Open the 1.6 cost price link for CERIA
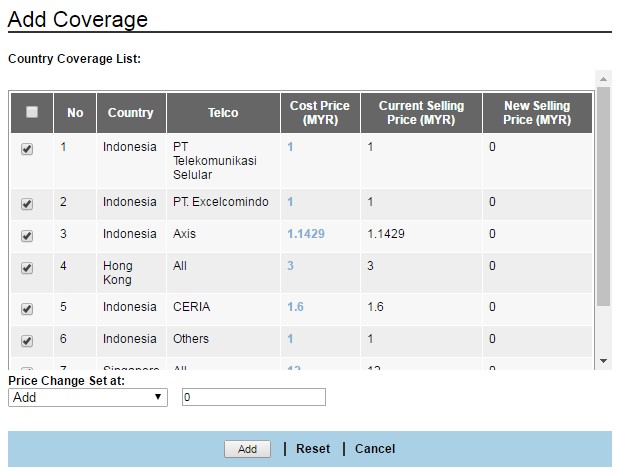 tap(295, 307)
